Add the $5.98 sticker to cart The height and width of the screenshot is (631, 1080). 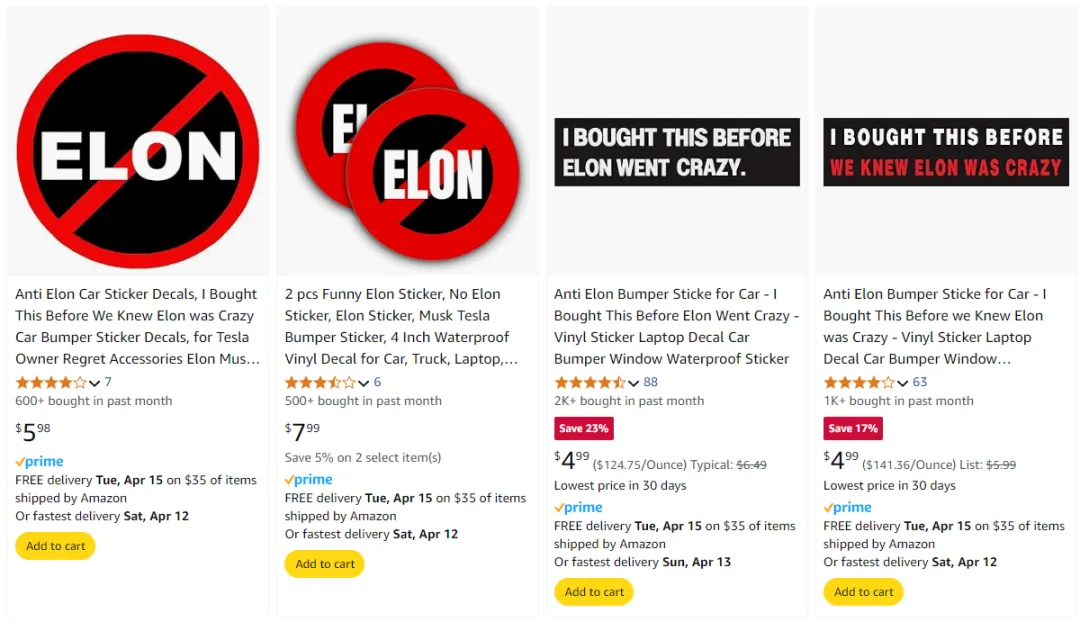55,546
